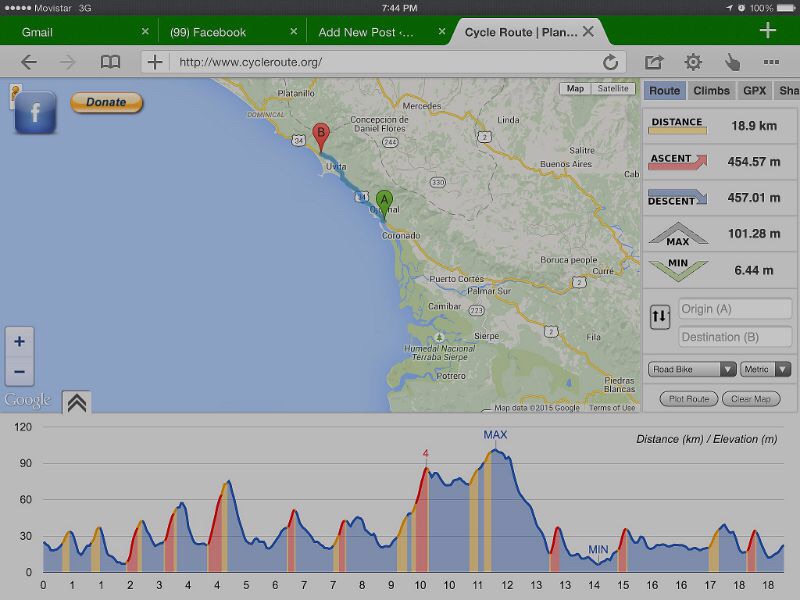Viewport: 800px width, 600px height.
Task: Reload the page with refresh icon
Action: tap(610, 62)
